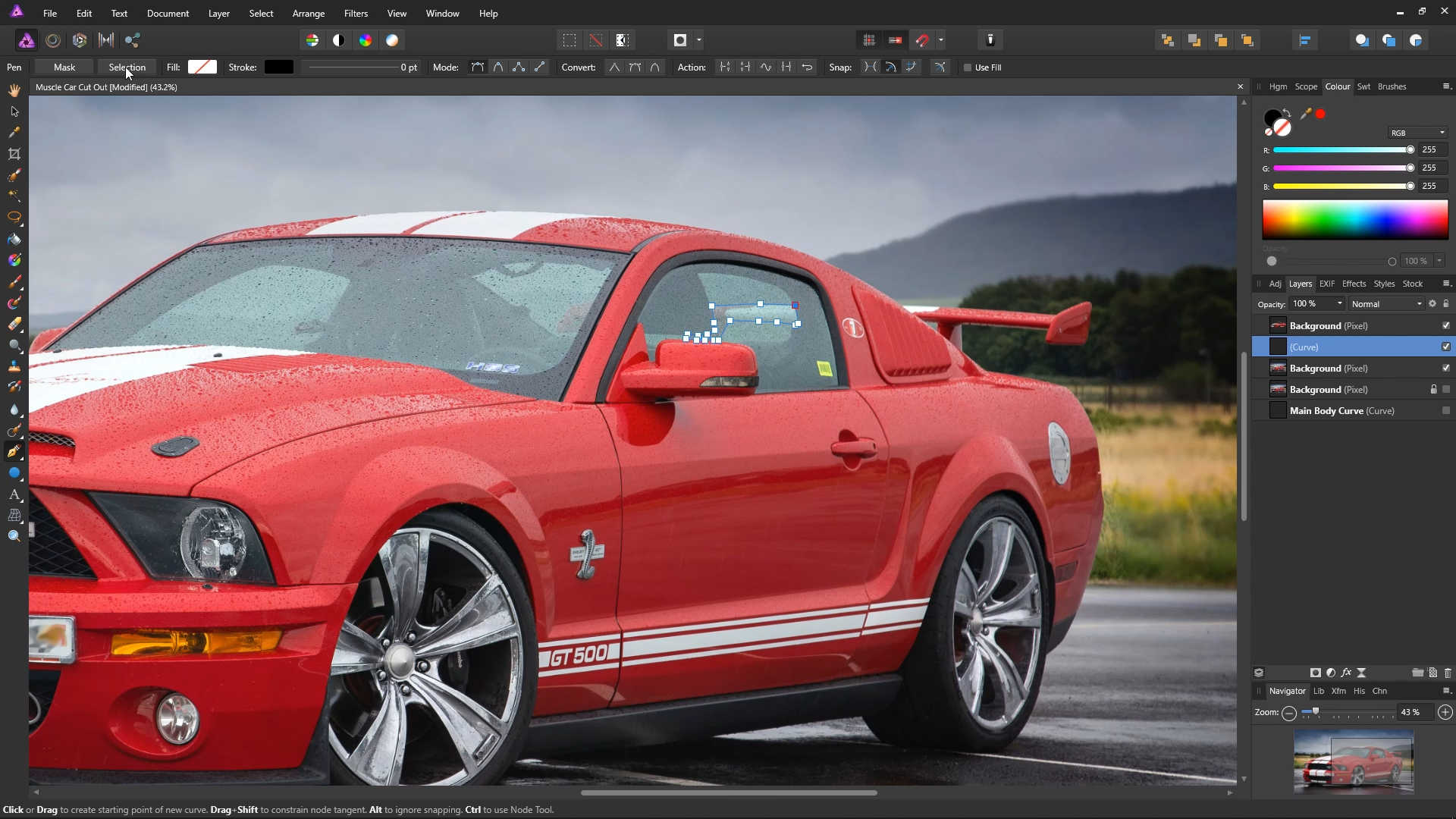Screen dimensions: 1456x819
Task: Select the Artistic Text tool
Action: pyautogui.click(x=14, y=494)
